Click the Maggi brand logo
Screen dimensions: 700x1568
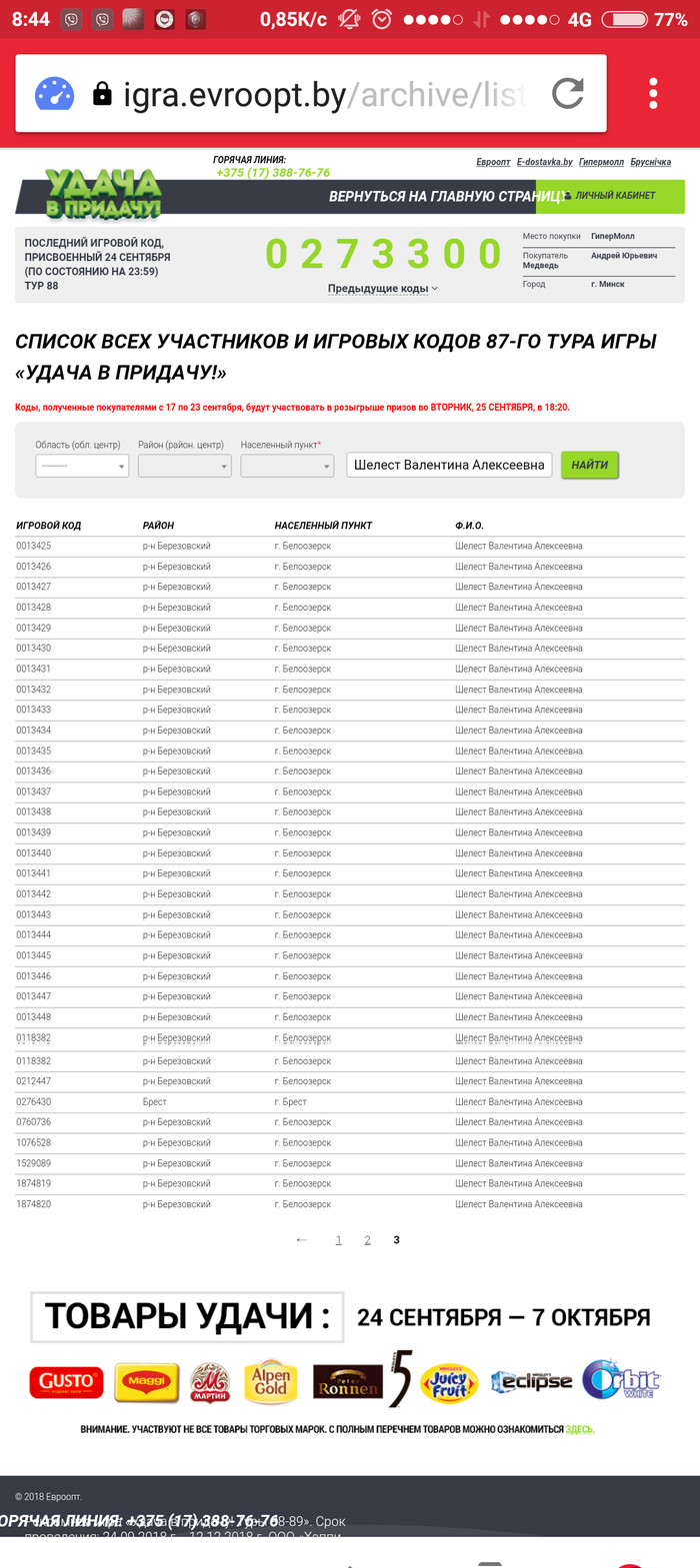[x=146, y=1381]
